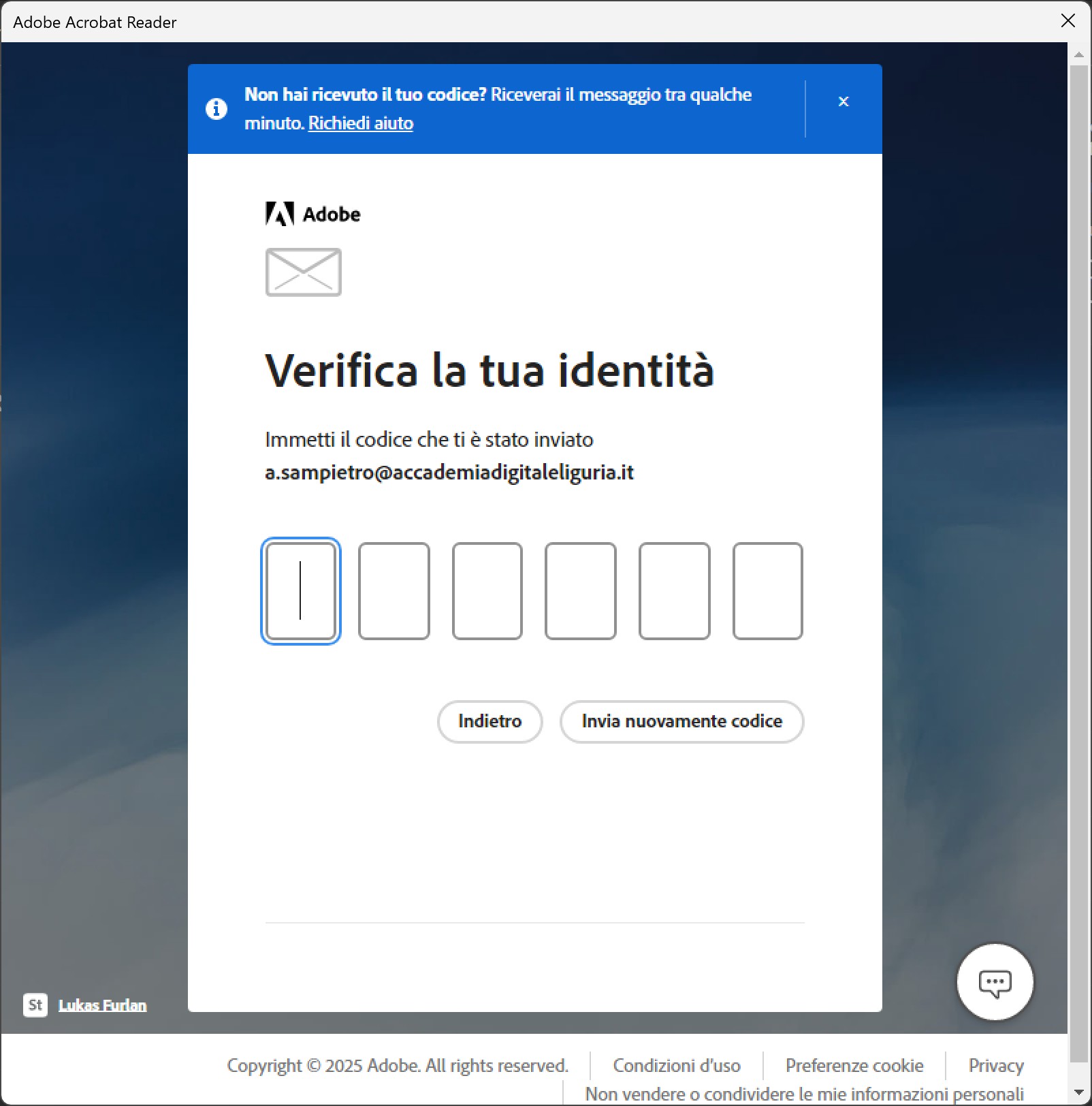
Task: Open Preferenze cookie in the footer
Action: tap(854, 1065)
